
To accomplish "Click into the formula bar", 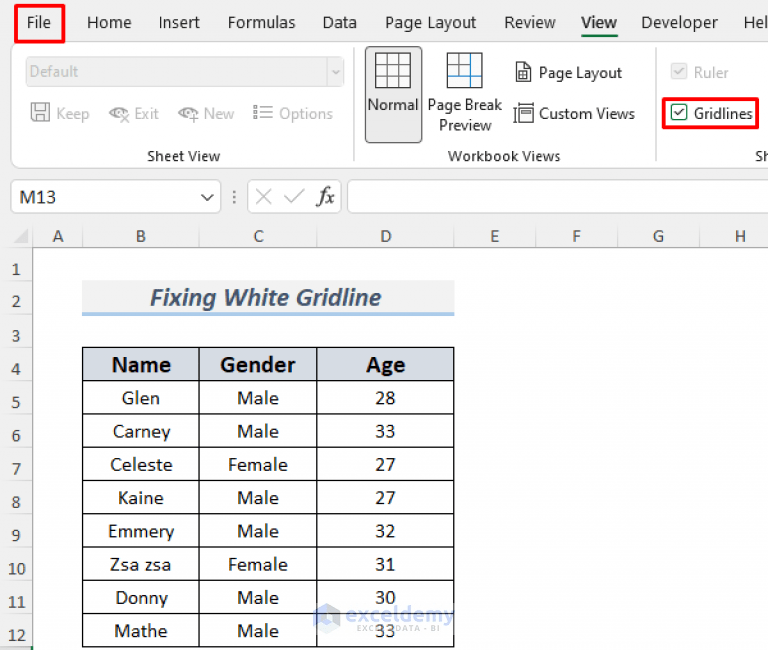I will pos(558,197).
